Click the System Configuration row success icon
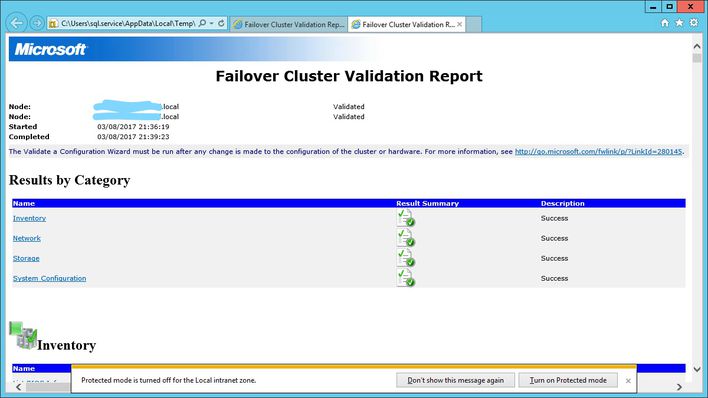 [x=405, y=278]
